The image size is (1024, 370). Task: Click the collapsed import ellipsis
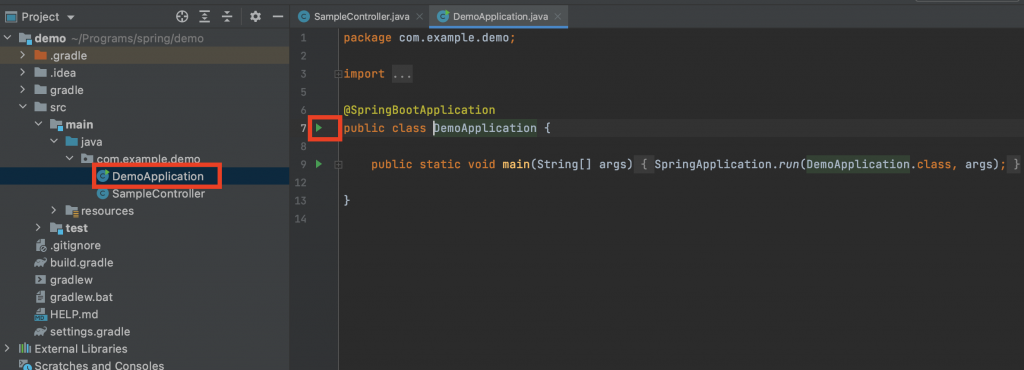tap(402, 74)
